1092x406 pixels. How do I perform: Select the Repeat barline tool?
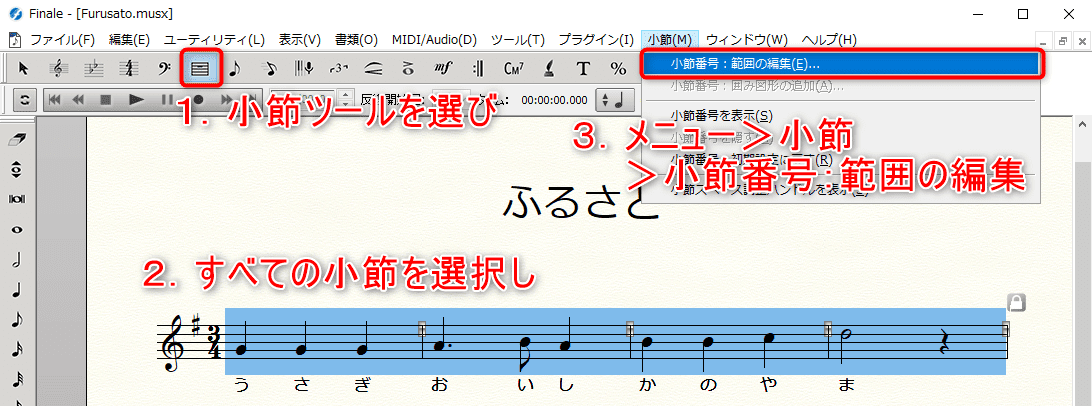(x=478, y=68)
